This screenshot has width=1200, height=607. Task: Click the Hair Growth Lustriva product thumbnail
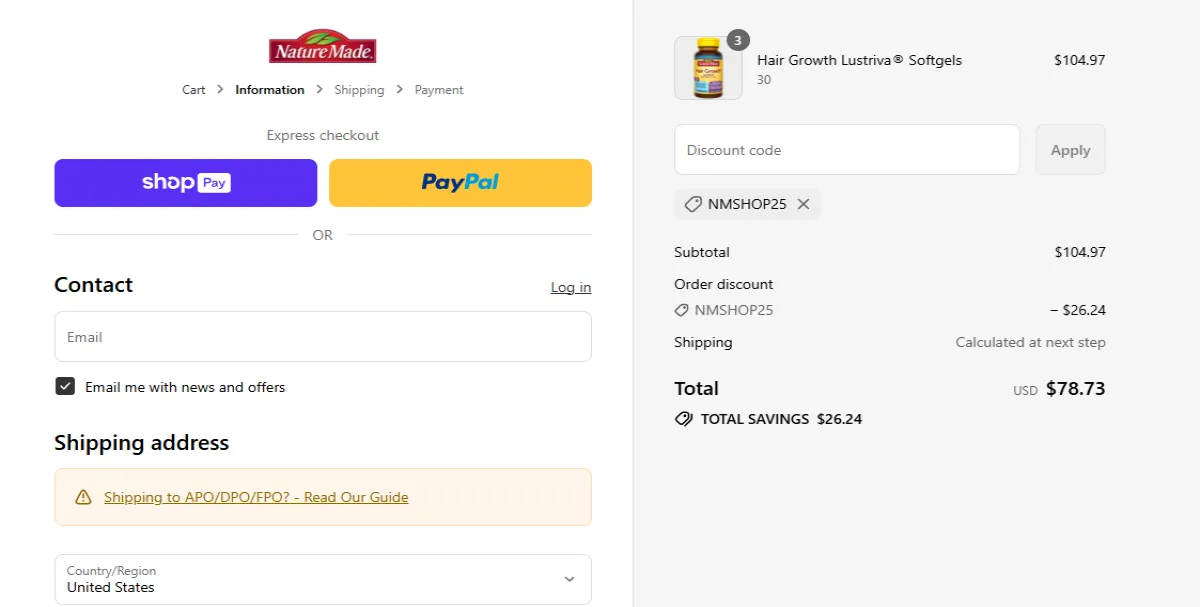pyautogui.click(x=707, y=68)
